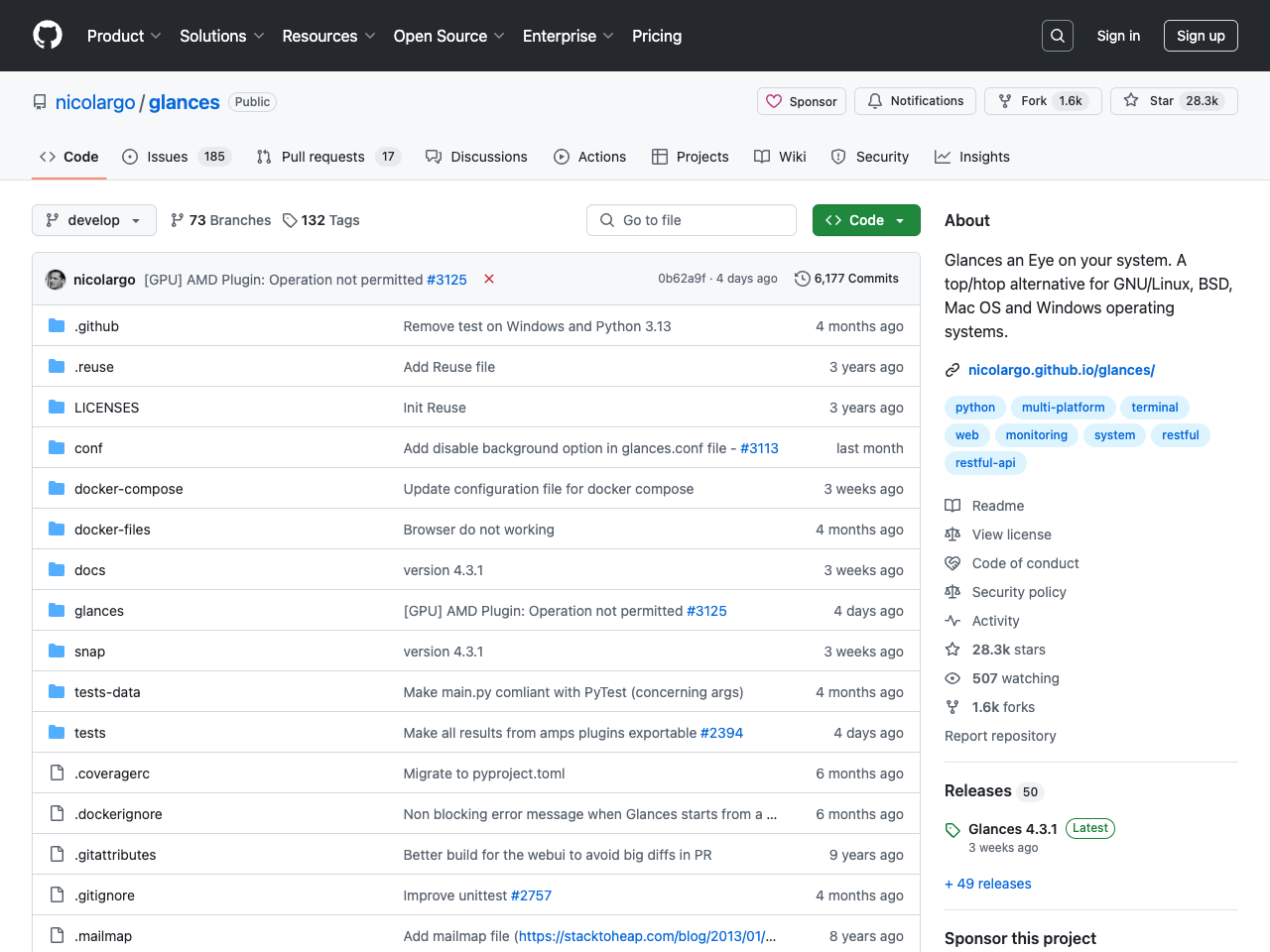The height and width of the screenshot is (952, 1270).
Task: Click the View license scale icon
Action: point(952,535)
